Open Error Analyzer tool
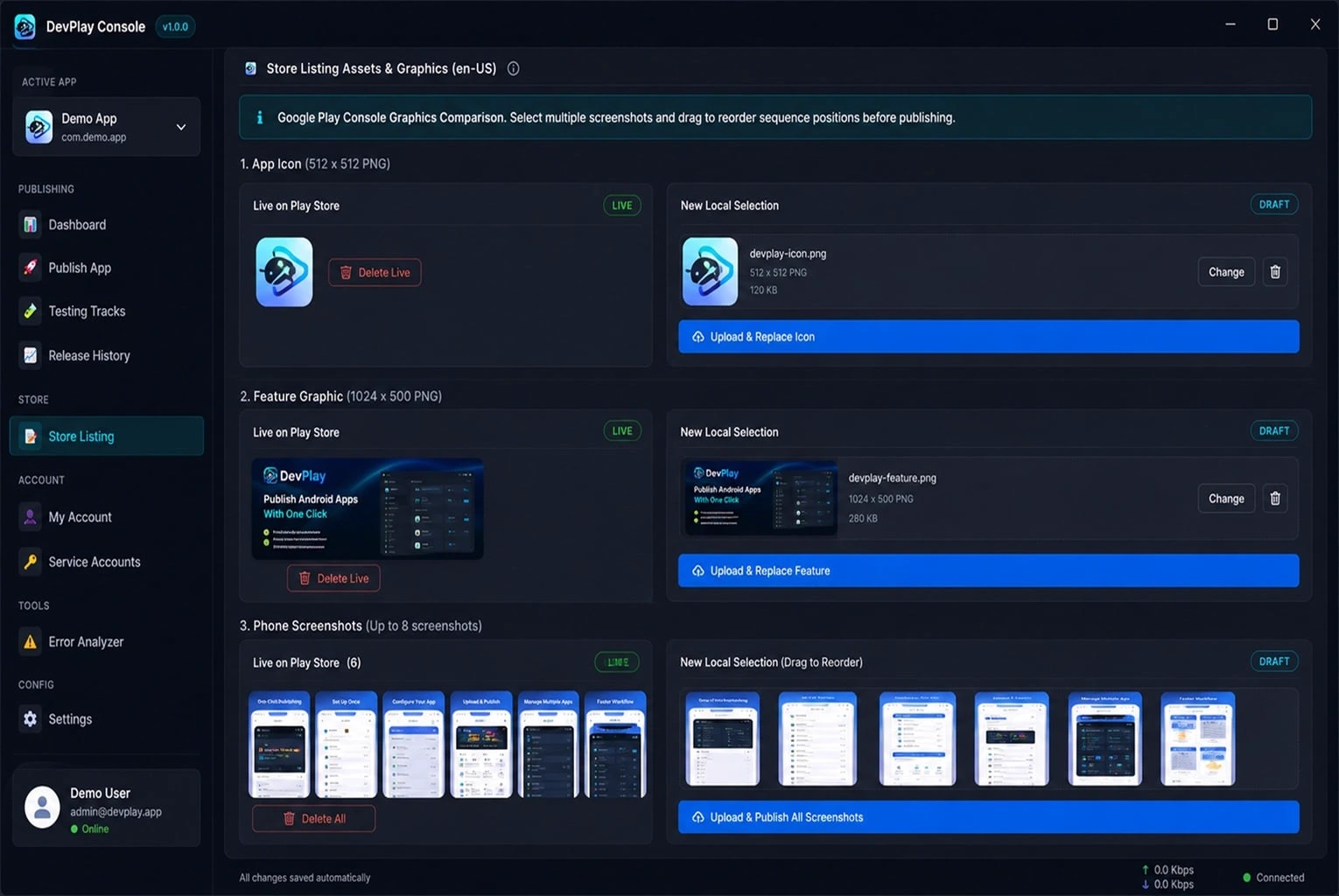1339x896 pixels. pyautogui.click(x=106, y=641)
